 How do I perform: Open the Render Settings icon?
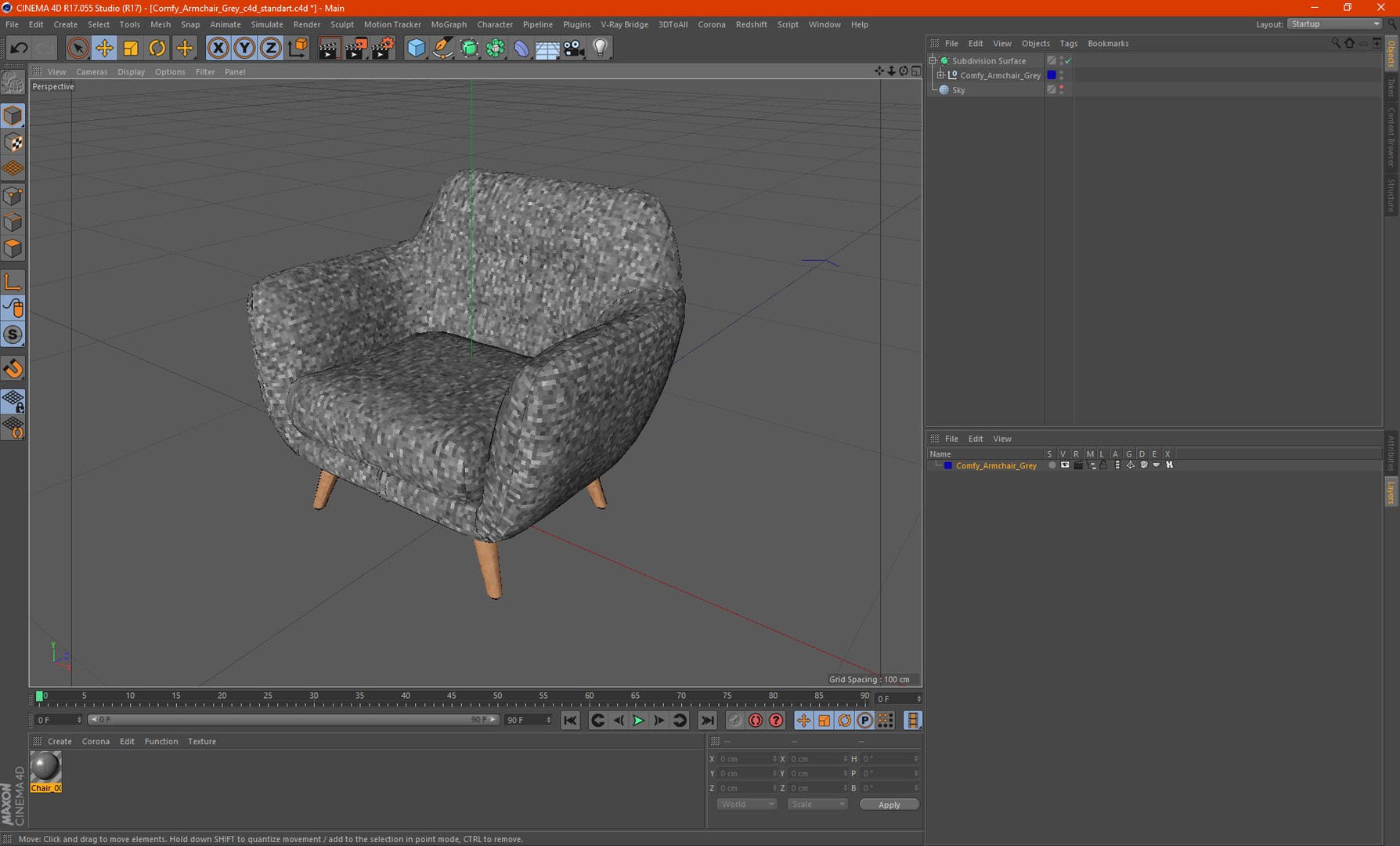point(383,49)
